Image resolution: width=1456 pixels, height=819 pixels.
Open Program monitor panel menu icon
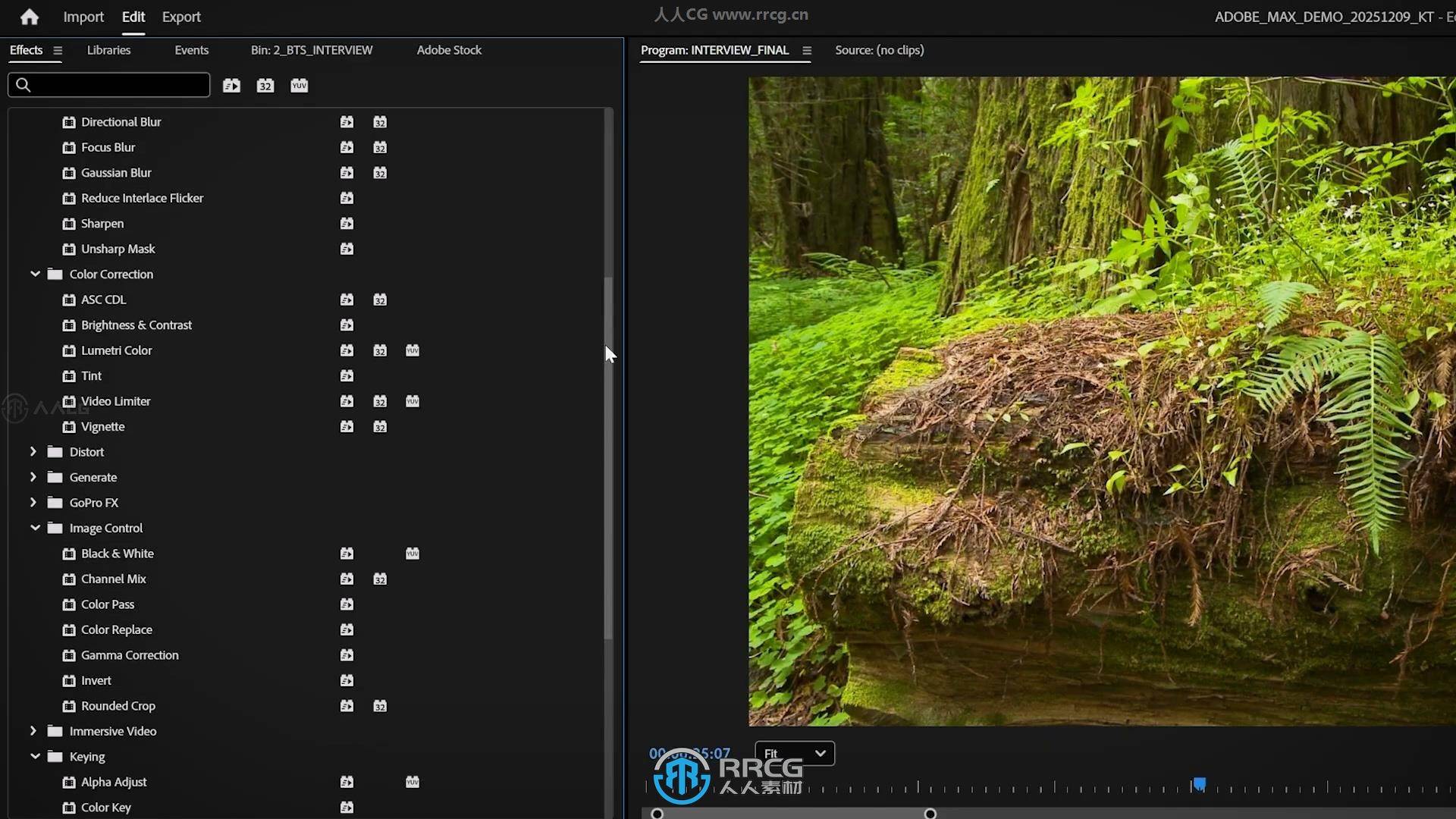pyautogui.click(x=807, y=50)
